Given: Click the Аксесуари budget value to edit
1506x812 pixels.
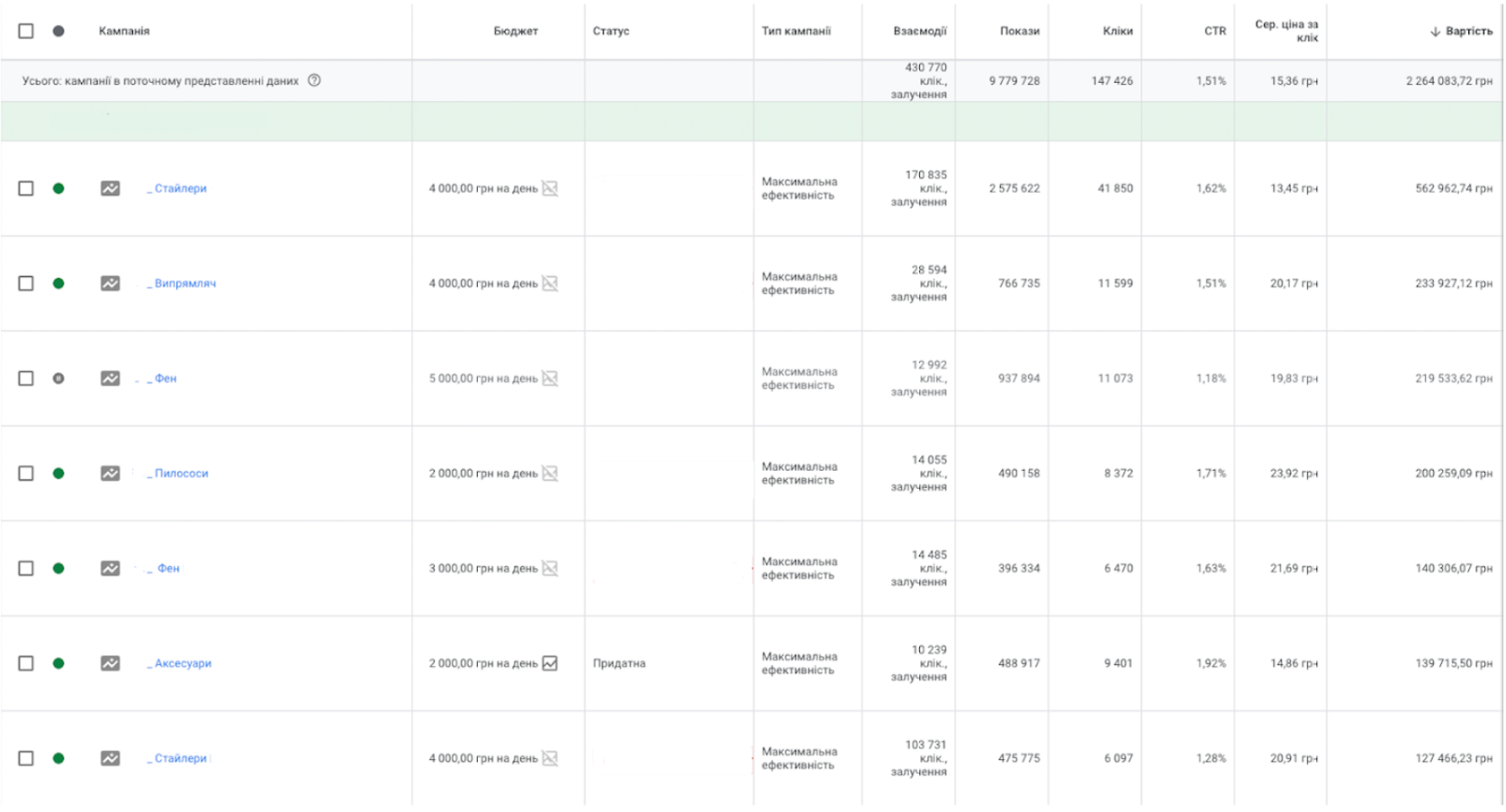Looking at the screenshot, I should pos(482,663).
